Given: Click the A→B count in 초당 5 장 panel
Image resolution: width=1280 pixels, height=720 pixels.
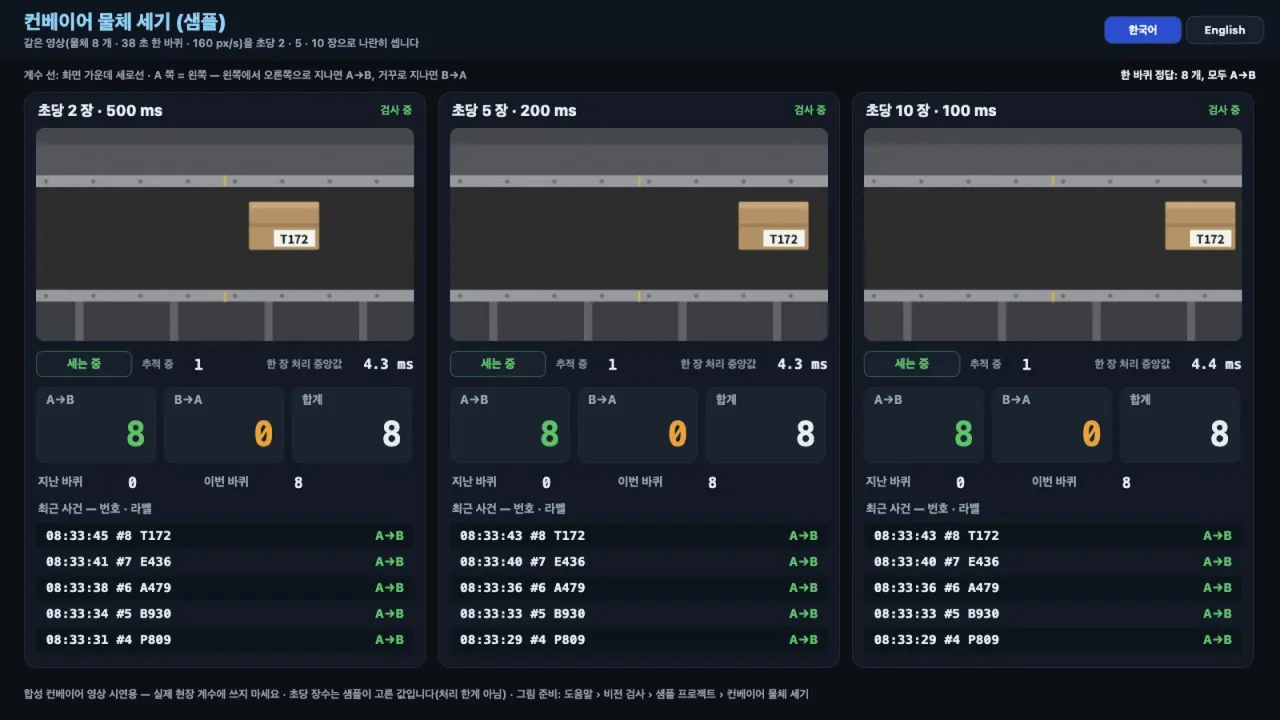Looking at the screenshot, I should 510,425.
